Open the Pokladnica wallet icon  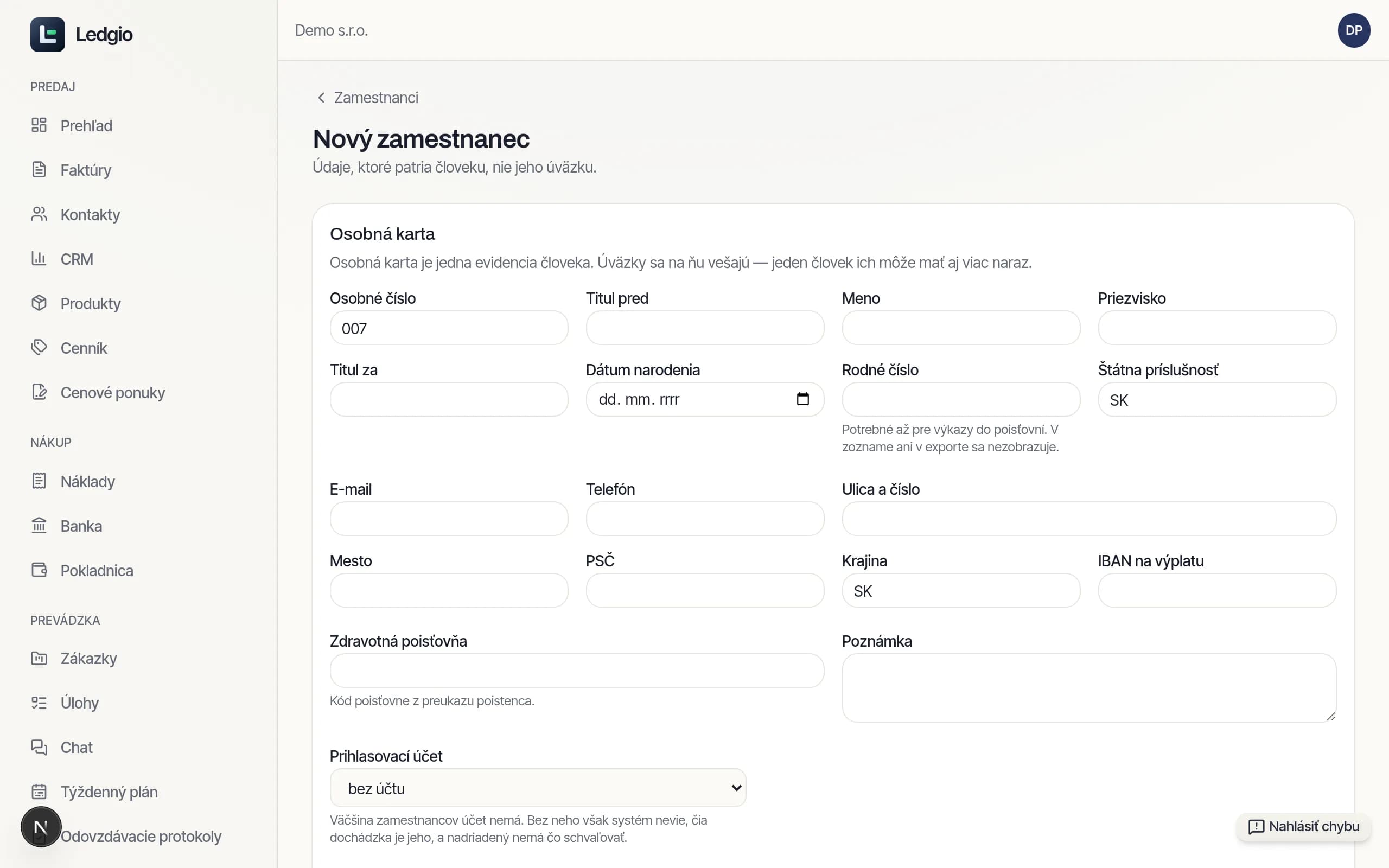(x=39, y=570)
